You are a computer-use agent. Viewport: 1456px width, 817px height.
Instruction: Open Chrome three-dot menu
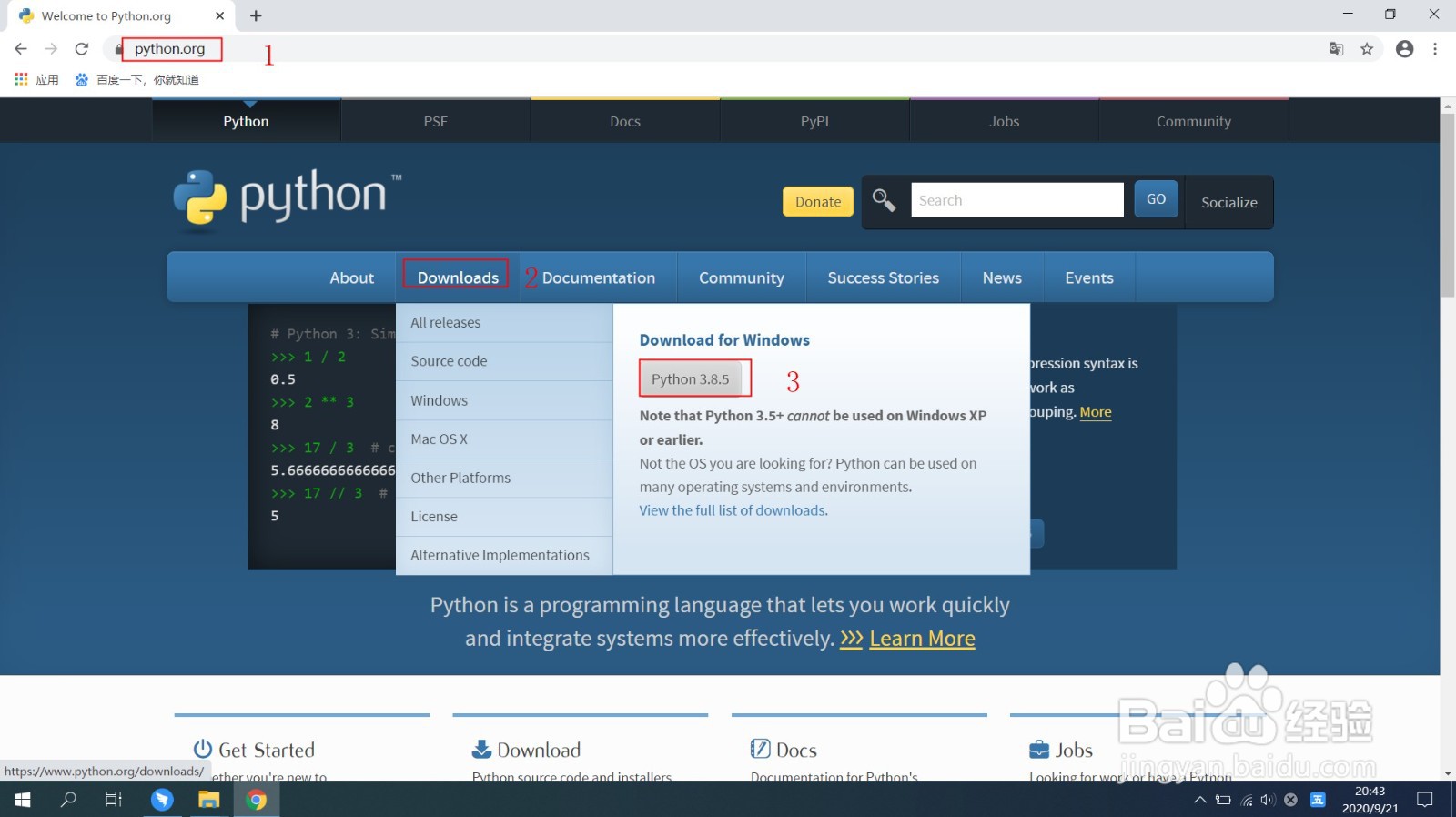point(1435,49)
